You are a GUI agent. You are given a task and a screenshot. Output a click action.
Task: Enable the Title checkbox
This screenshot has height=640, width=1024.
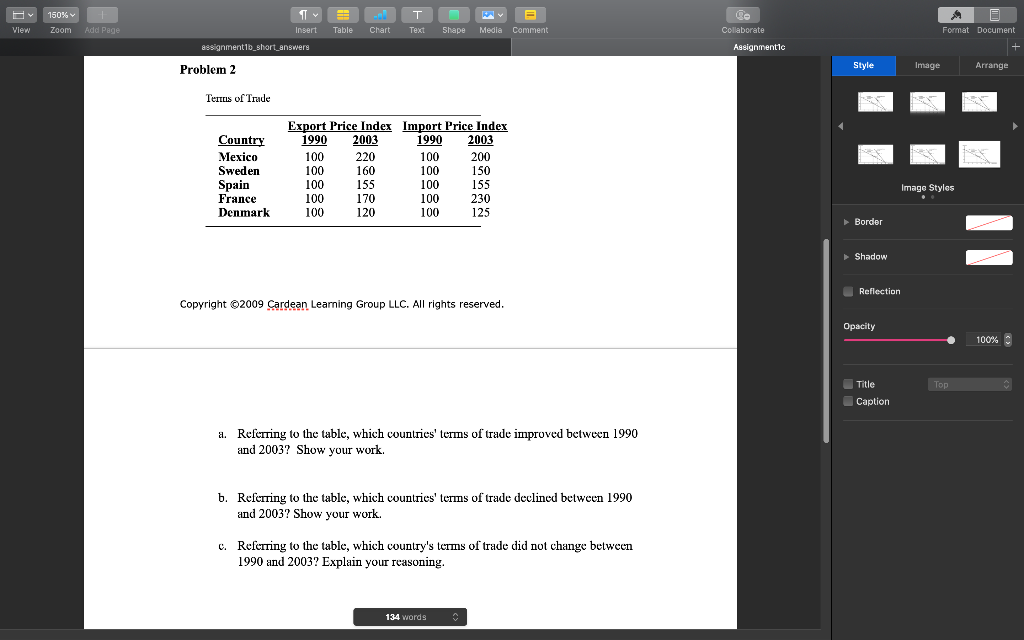847,384
